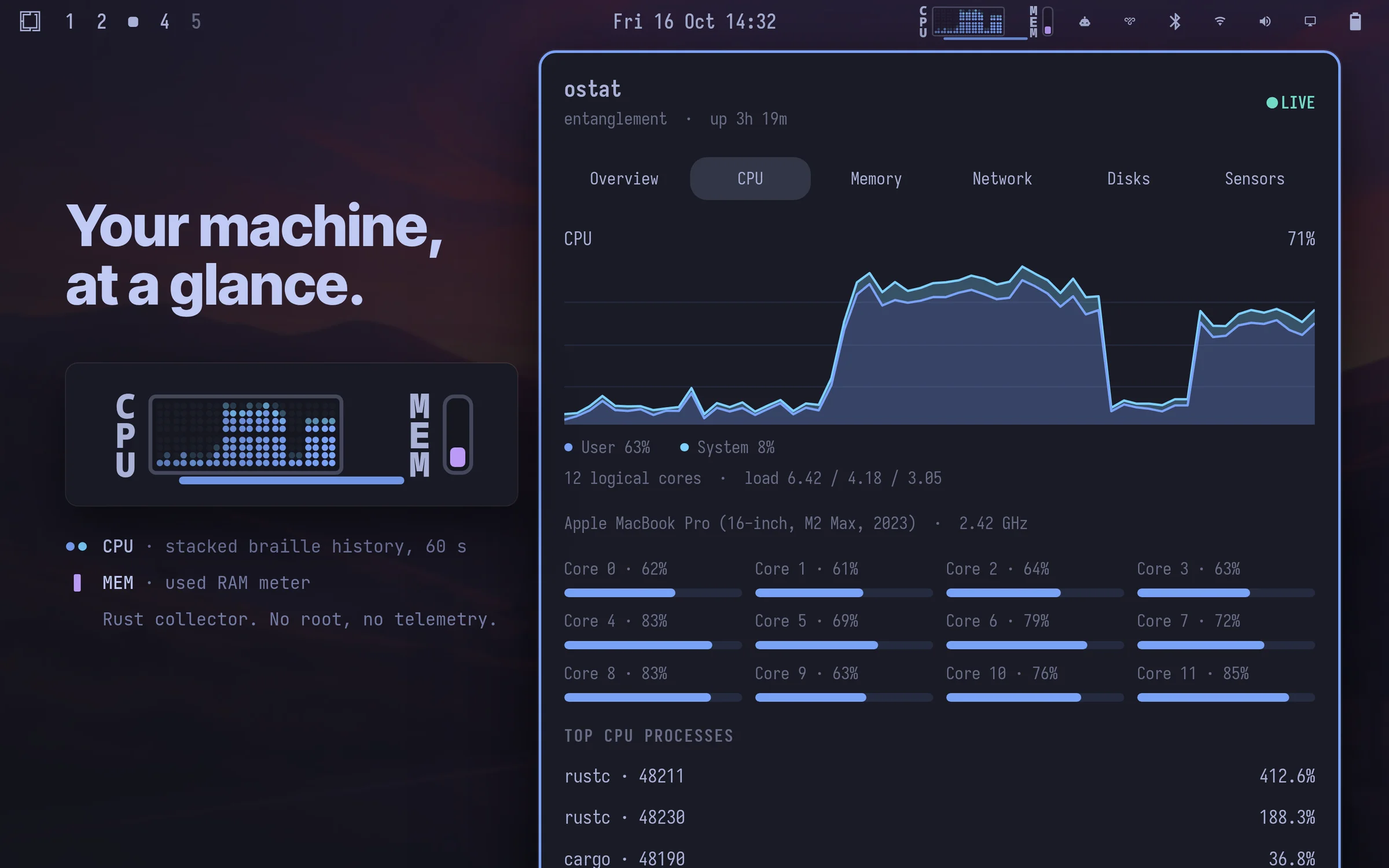Click the MEM meter in the menu bar

coord(1048,21)
